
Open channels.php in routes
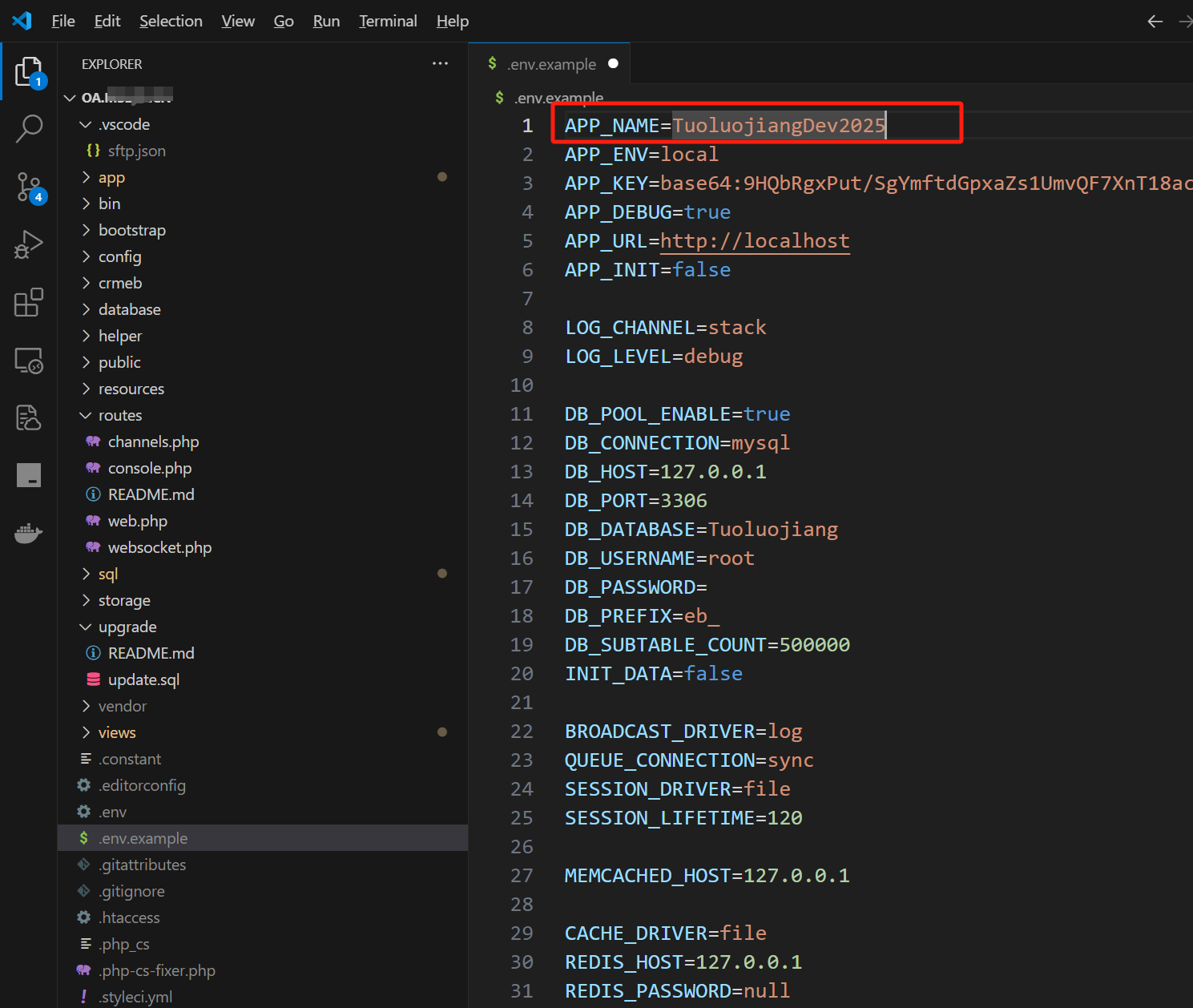coord(263,442)
